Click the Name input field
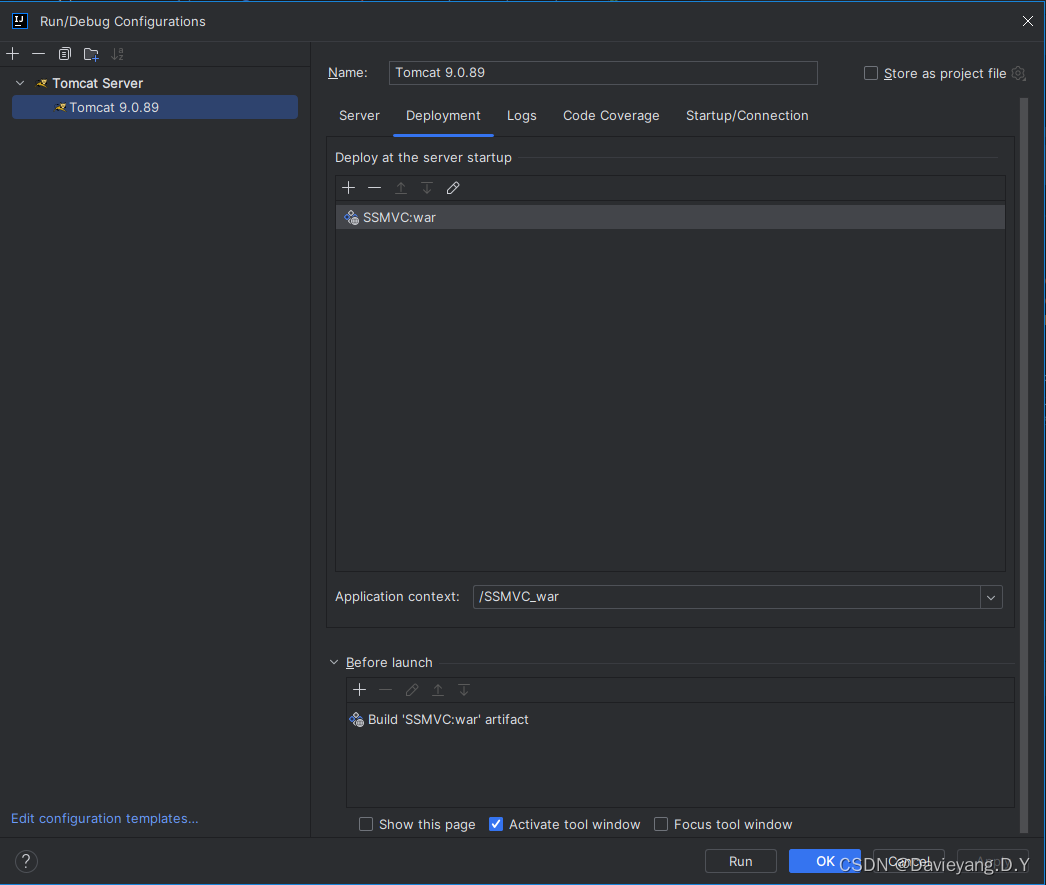The width and height of the screenshot is (1046, 885). point(603,73)
